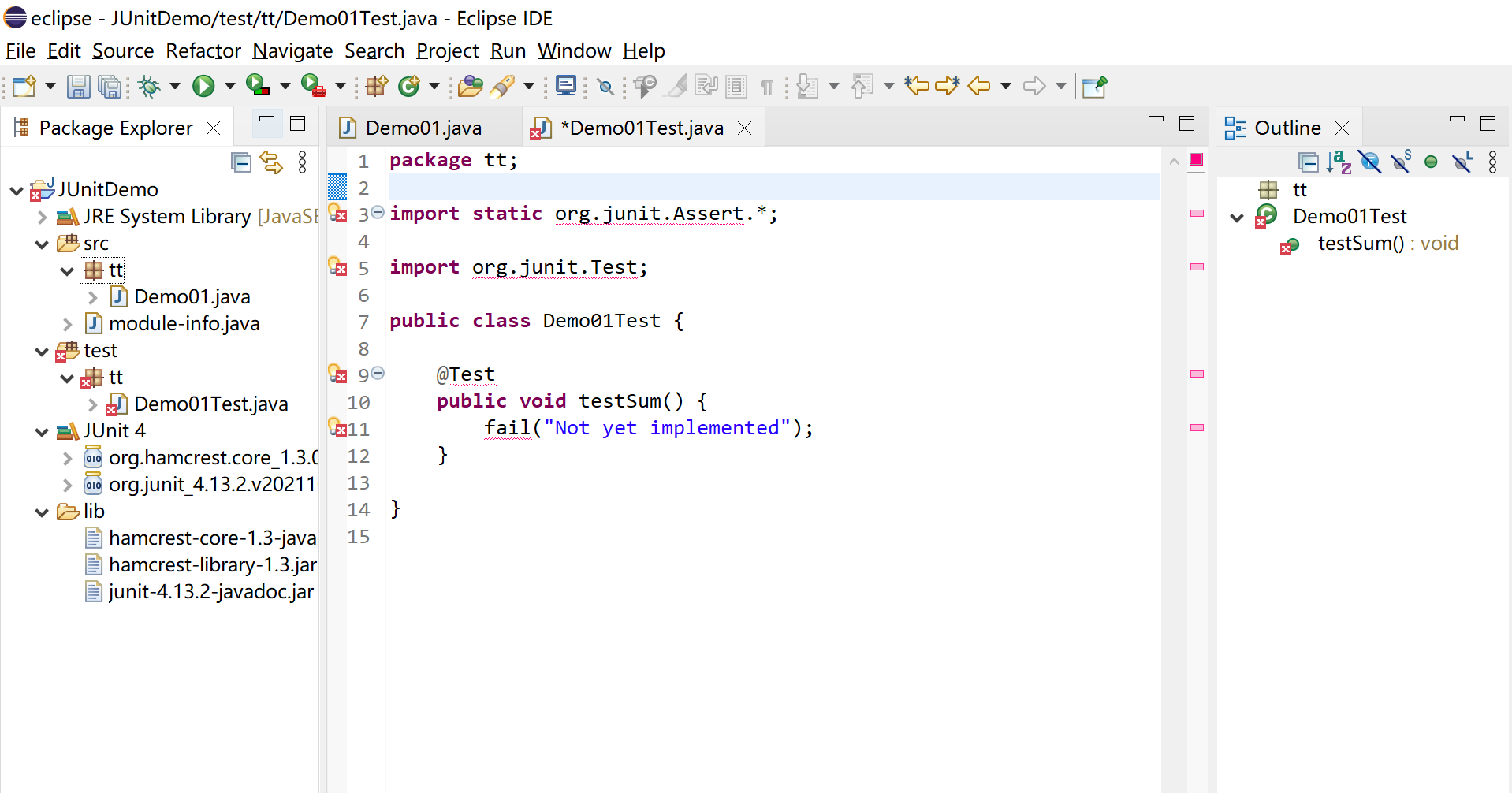Screen dimensions: 1512x793
Task: Collapse All in Outline view toolbar
Action: [x=1309, y=162]
